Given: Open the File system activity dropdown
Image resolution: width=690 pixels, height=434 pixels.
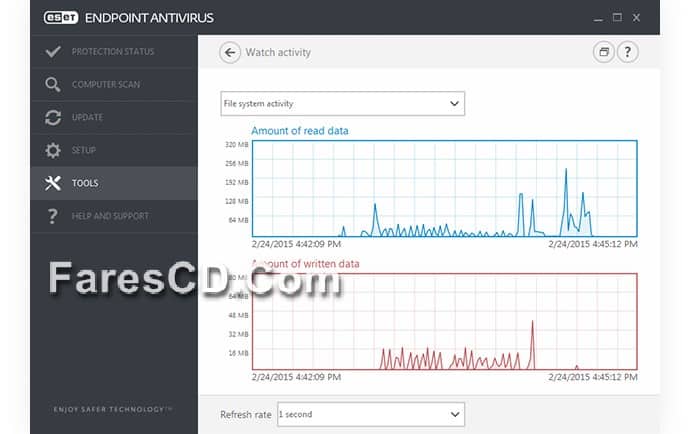Looking at the screenshot, I should click(x=342, y=103).
